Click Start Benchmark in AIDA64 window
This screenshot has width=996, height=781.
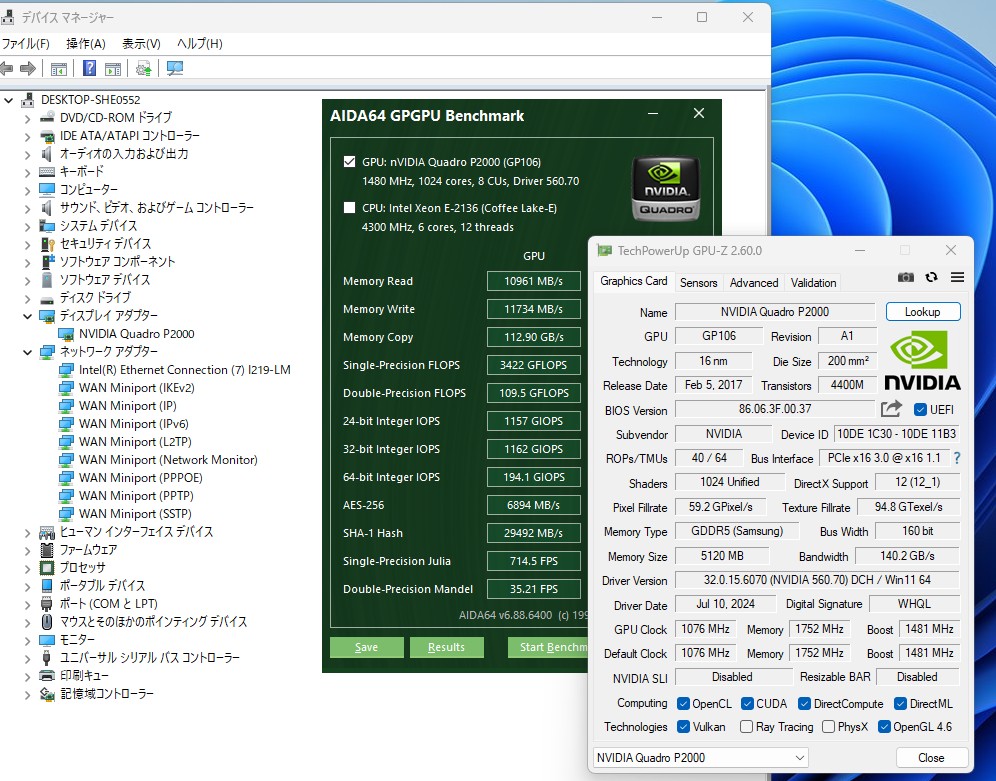(548, 647)
